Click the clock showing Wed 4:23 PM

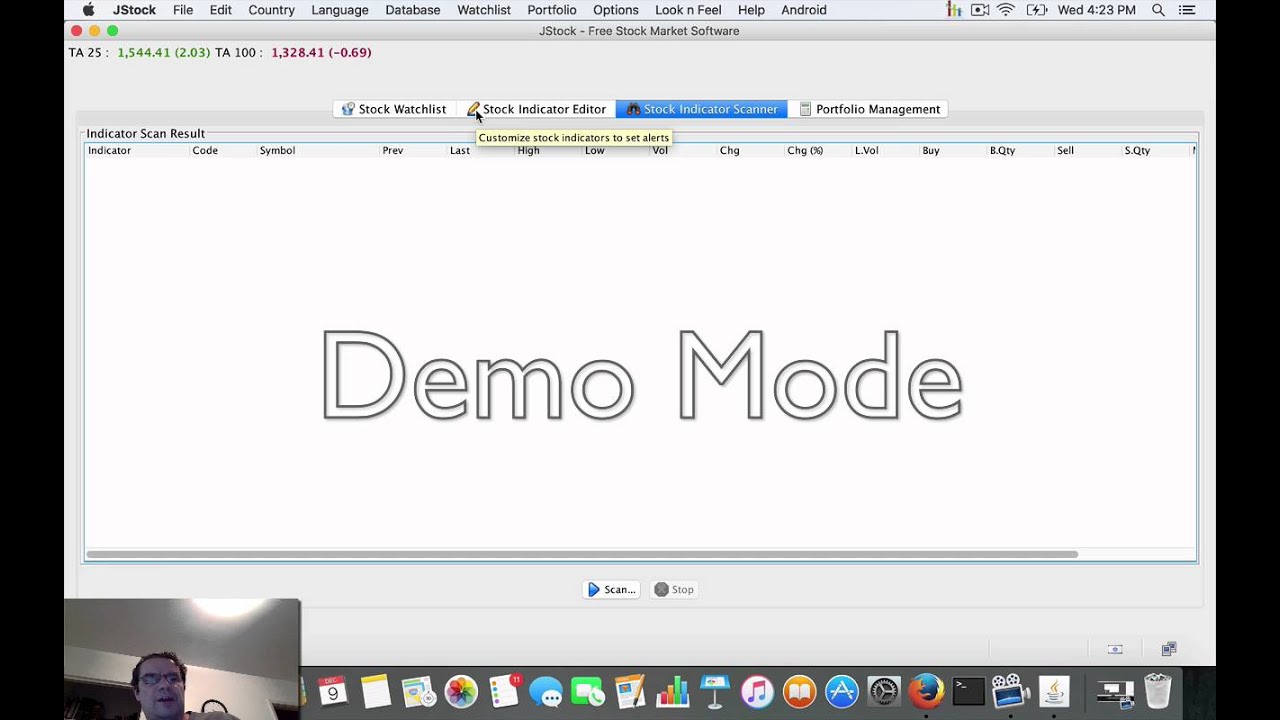[1097, 10]
